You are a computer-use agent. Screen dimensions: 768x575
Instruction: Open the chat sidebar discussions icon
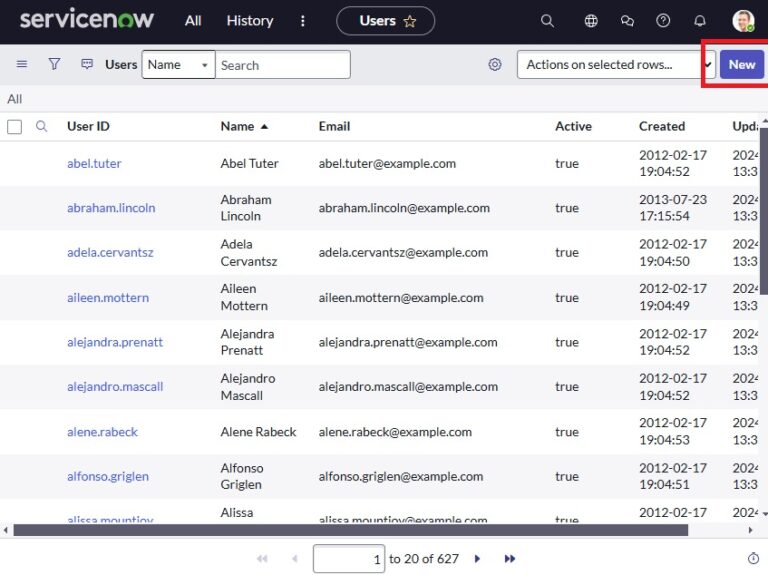tap(627, 21)
